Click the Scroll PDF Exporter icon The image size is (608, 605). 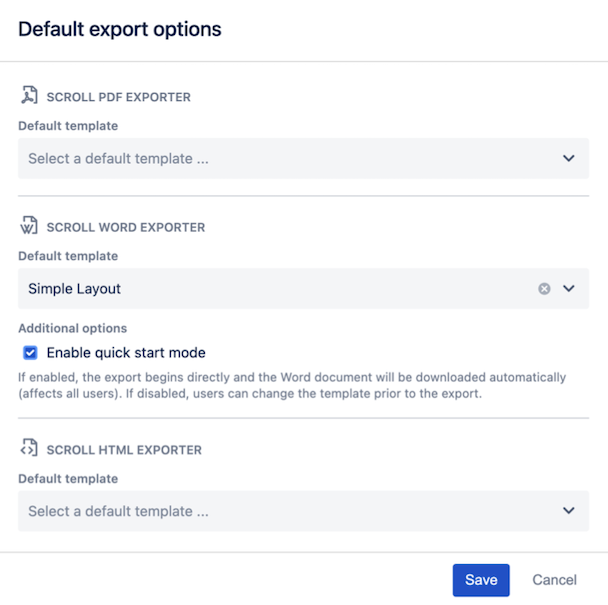[x=29, y=96]
